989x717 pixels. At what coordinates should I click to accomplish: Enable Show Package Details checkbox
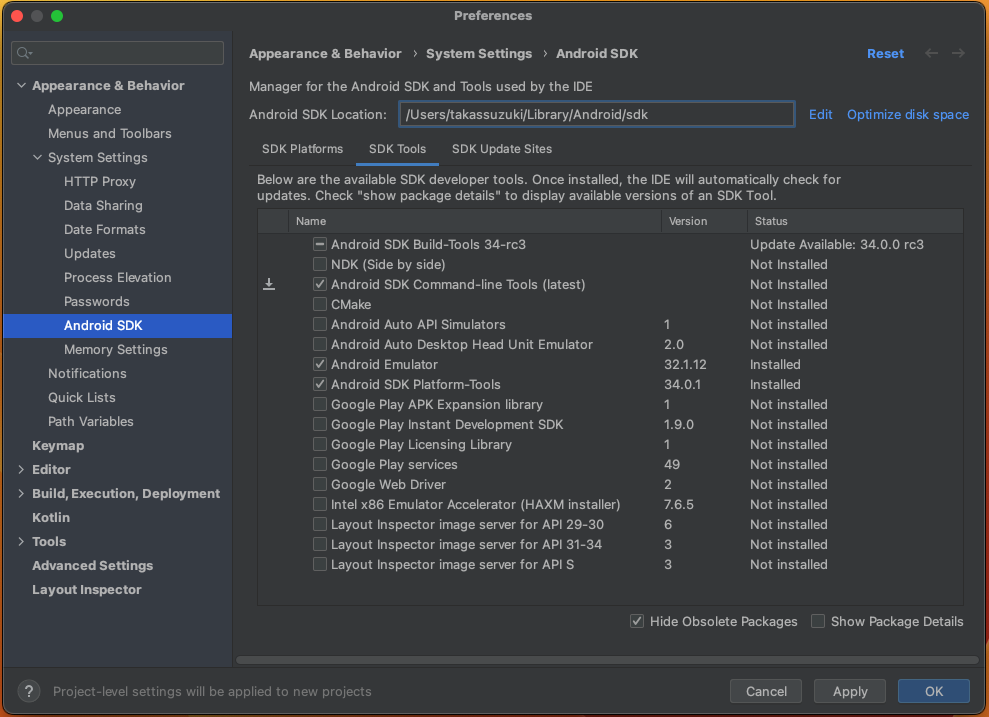pyautogui.click(x=818, y=621)
